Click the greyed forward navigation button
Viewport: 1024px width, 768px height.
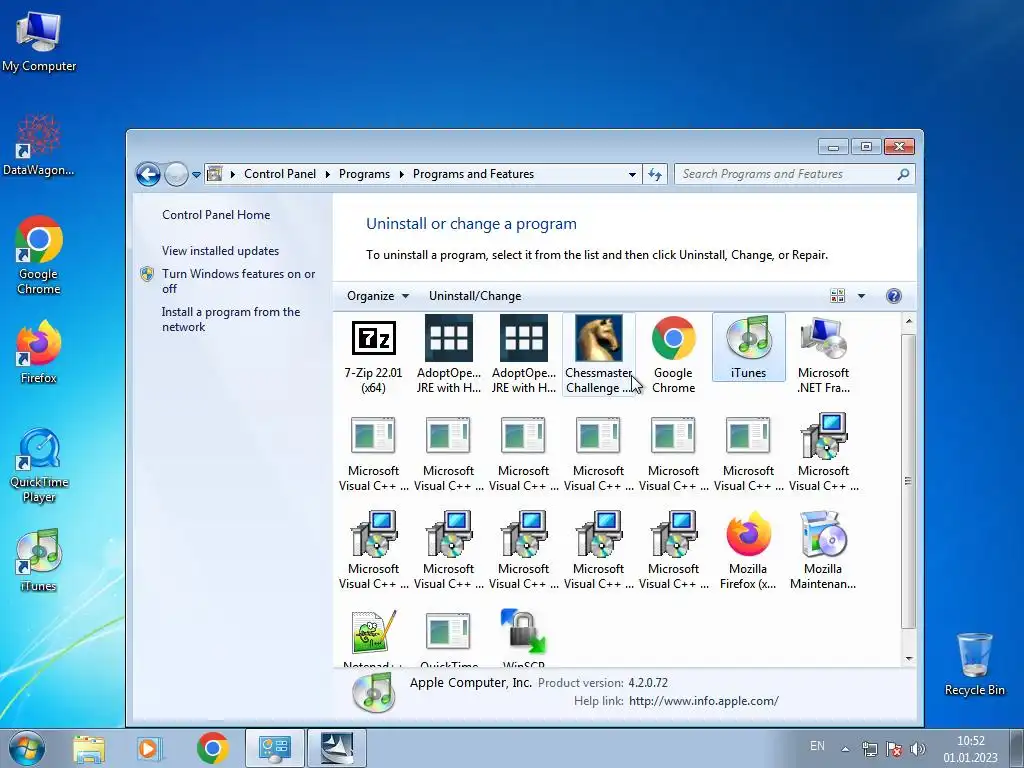pyautogui.click(x=176, y=174)
